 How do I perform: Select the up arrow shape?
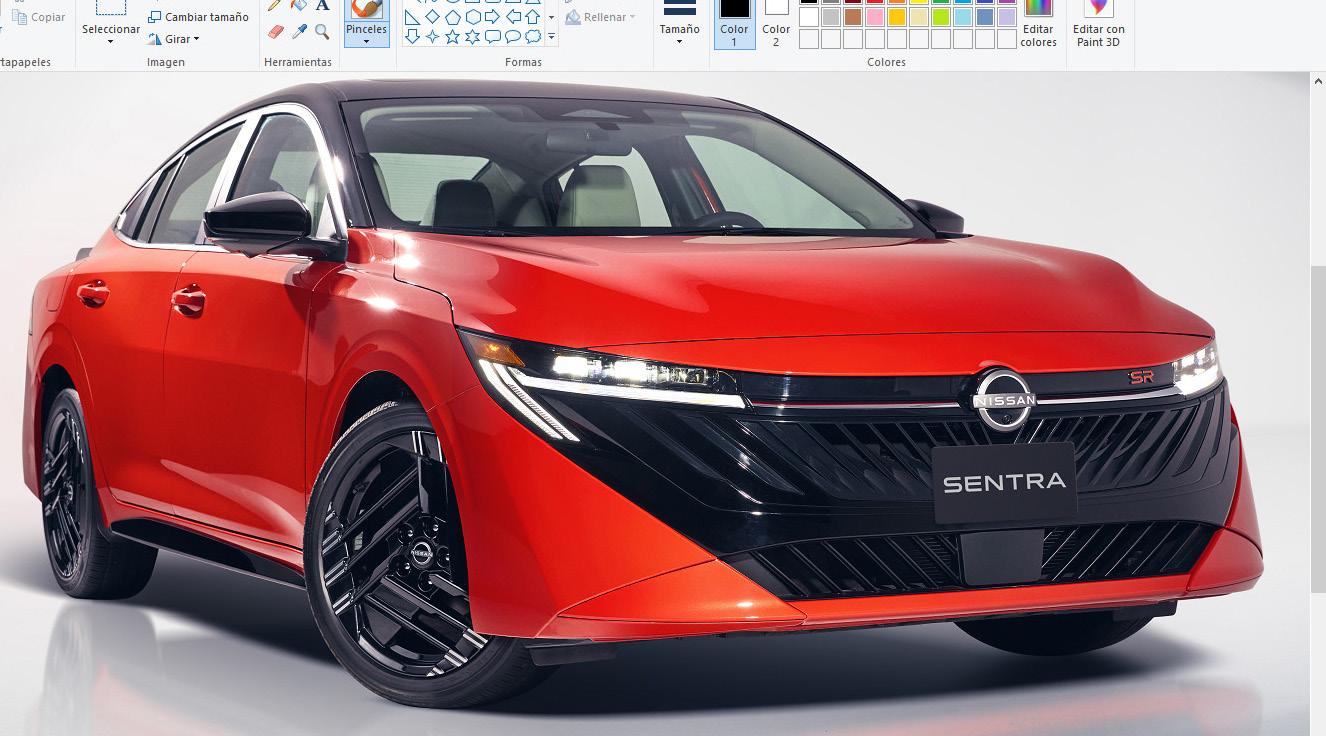tap(532, 17)
